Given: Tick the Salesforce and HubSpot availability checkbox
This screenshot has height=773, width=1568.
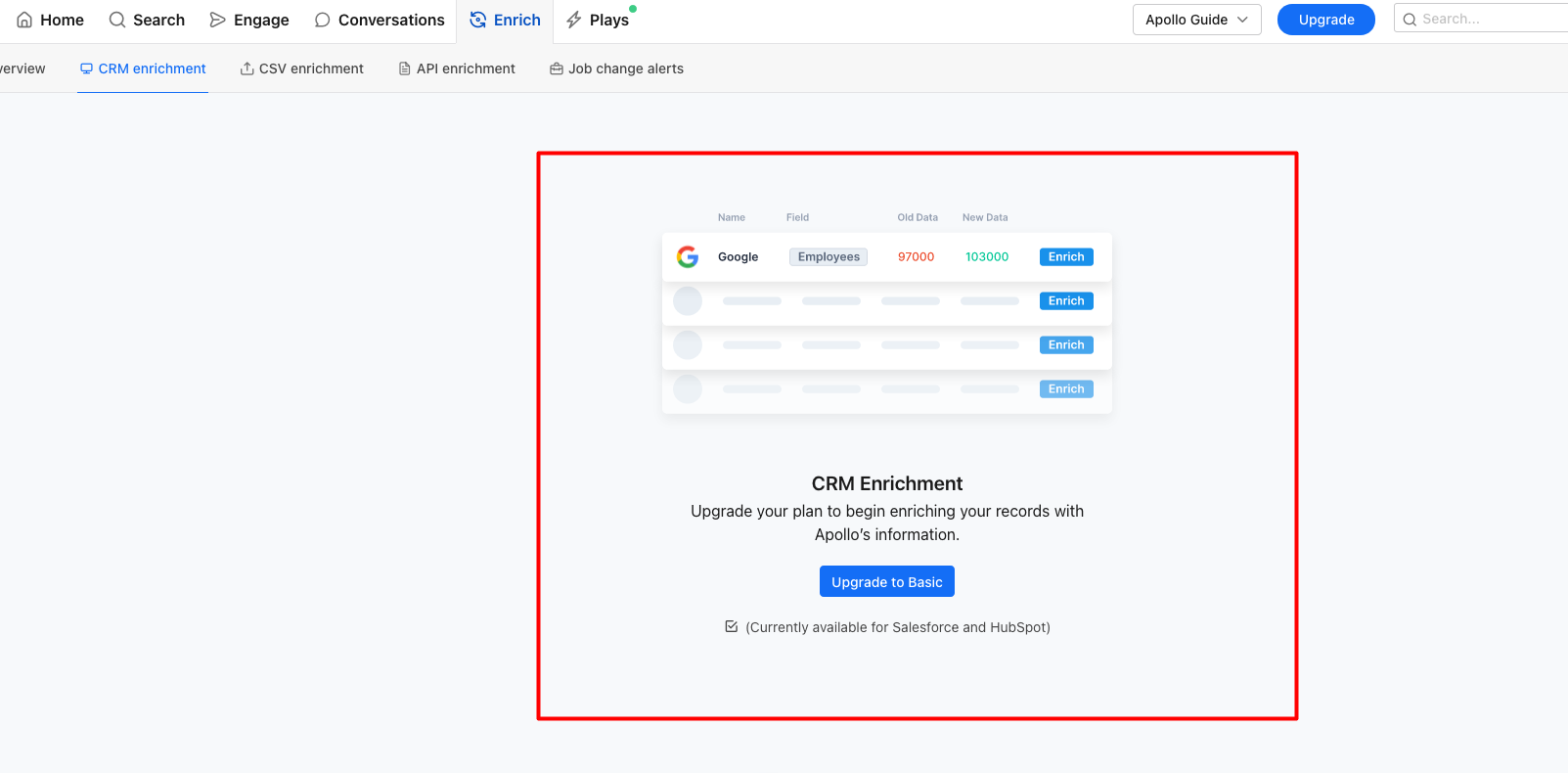Looking at the screenshot, I should (731, 626).
